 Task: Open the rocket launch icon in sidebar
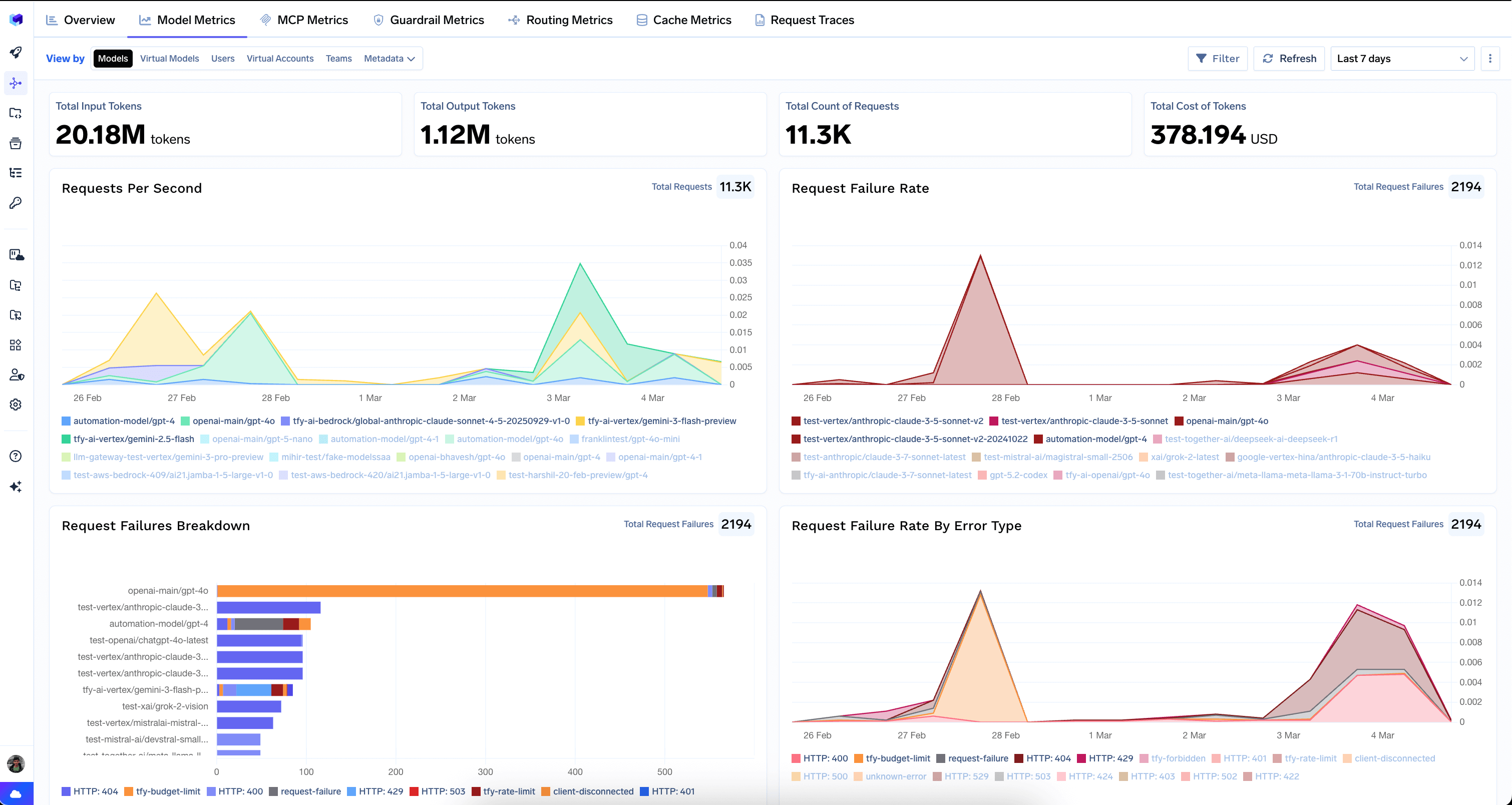[16, 53]
